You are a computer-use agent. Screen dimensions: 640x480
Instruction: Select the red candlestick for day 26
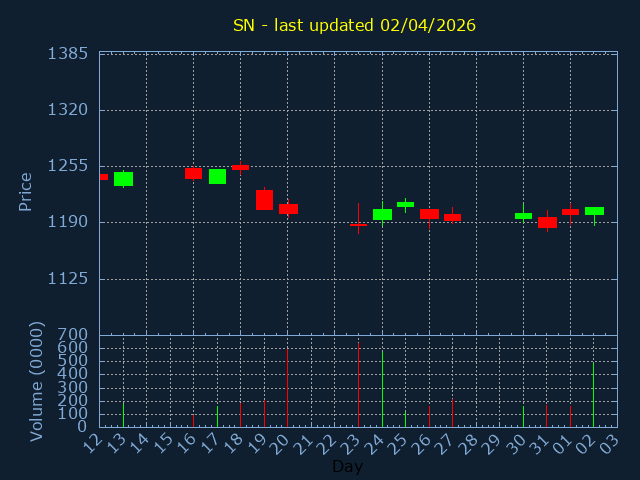[x=429, y=214]
